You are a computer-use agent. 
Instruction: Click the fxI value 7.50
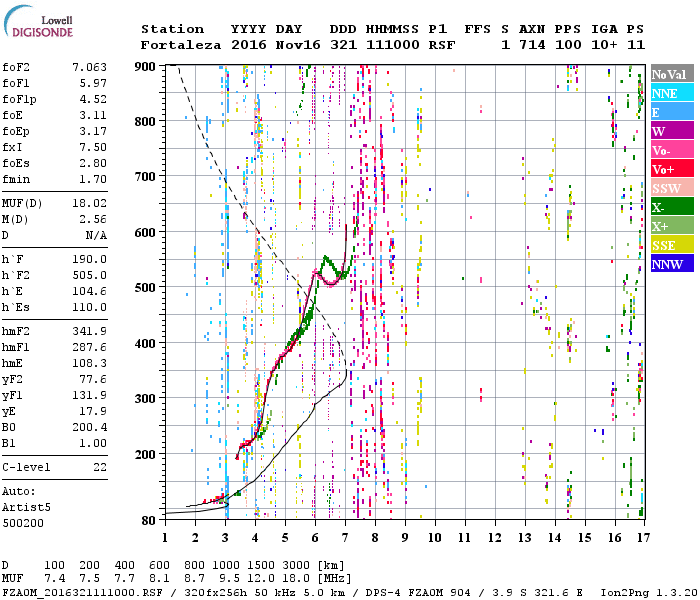point(93,147)
